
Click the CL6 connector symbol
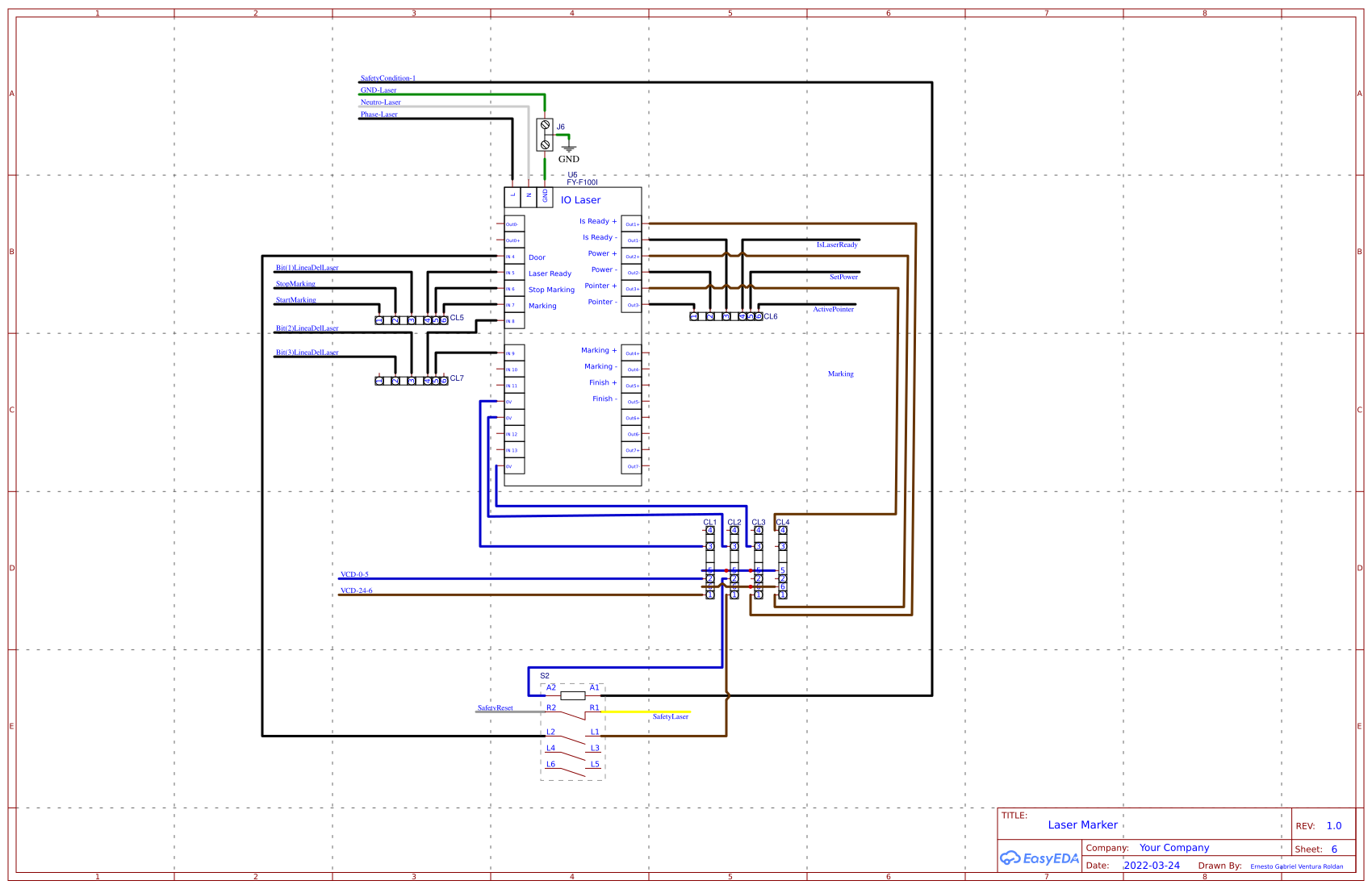pos(725,316)
